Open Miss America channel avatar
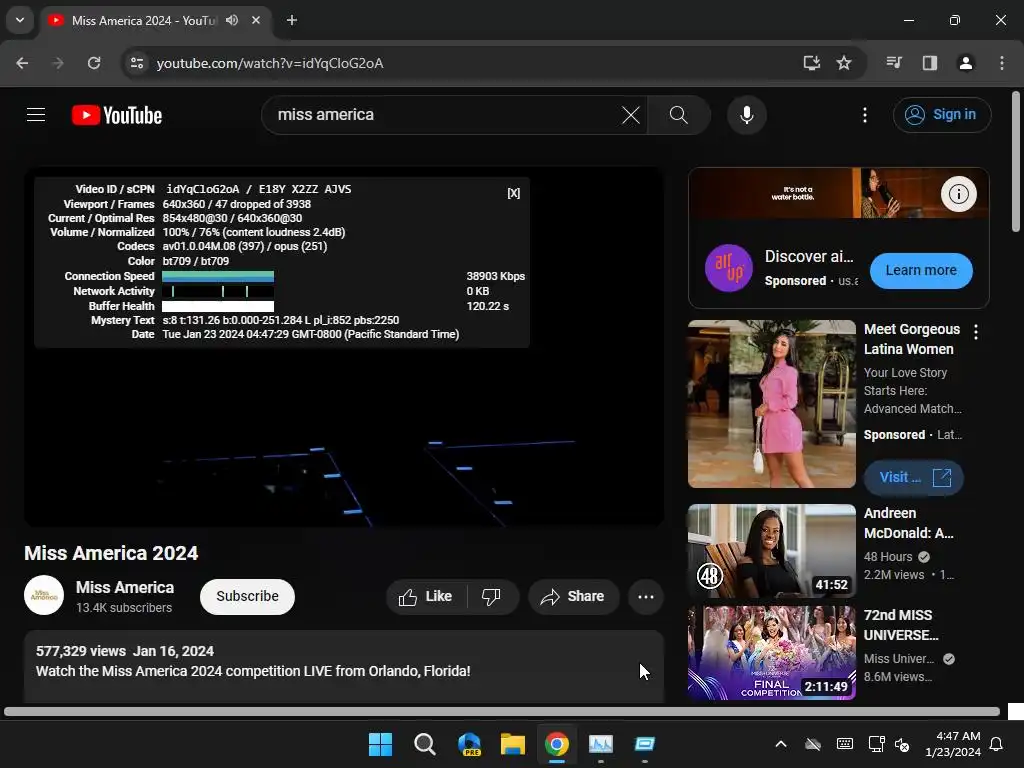Viewport: 1024px width, 768px height. (x=44, y=595)
